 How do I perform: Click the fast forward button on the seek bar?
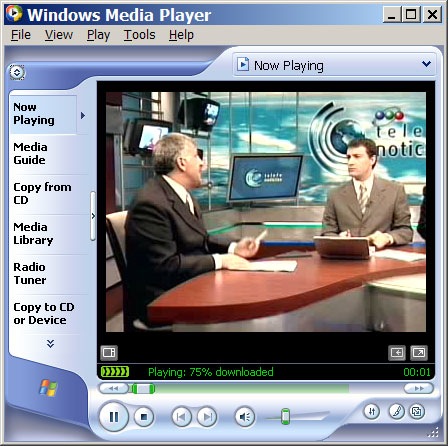[x=419, y=388]
